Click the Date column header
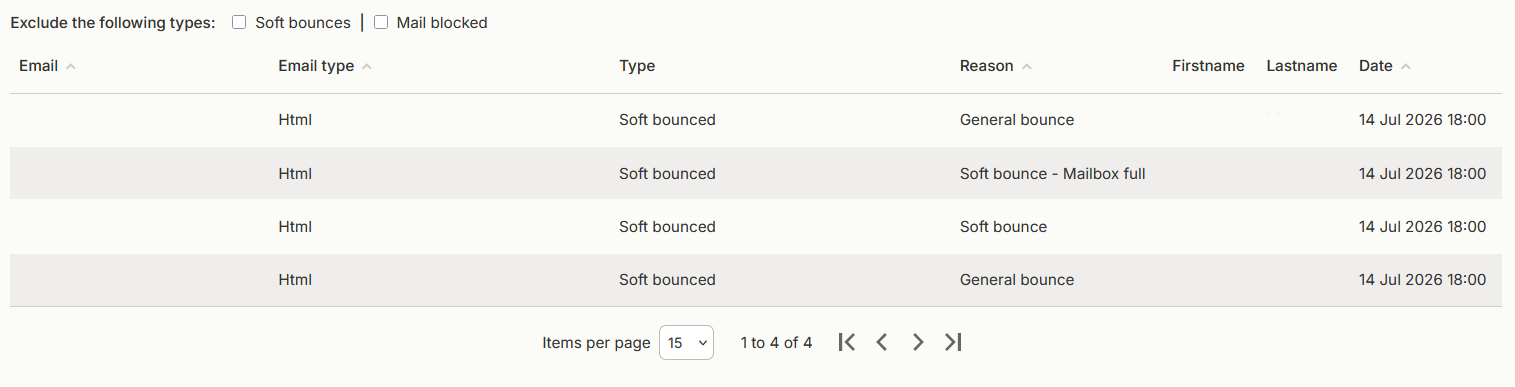Viewport: 1515px width, 387px height. click(1375, 66)
